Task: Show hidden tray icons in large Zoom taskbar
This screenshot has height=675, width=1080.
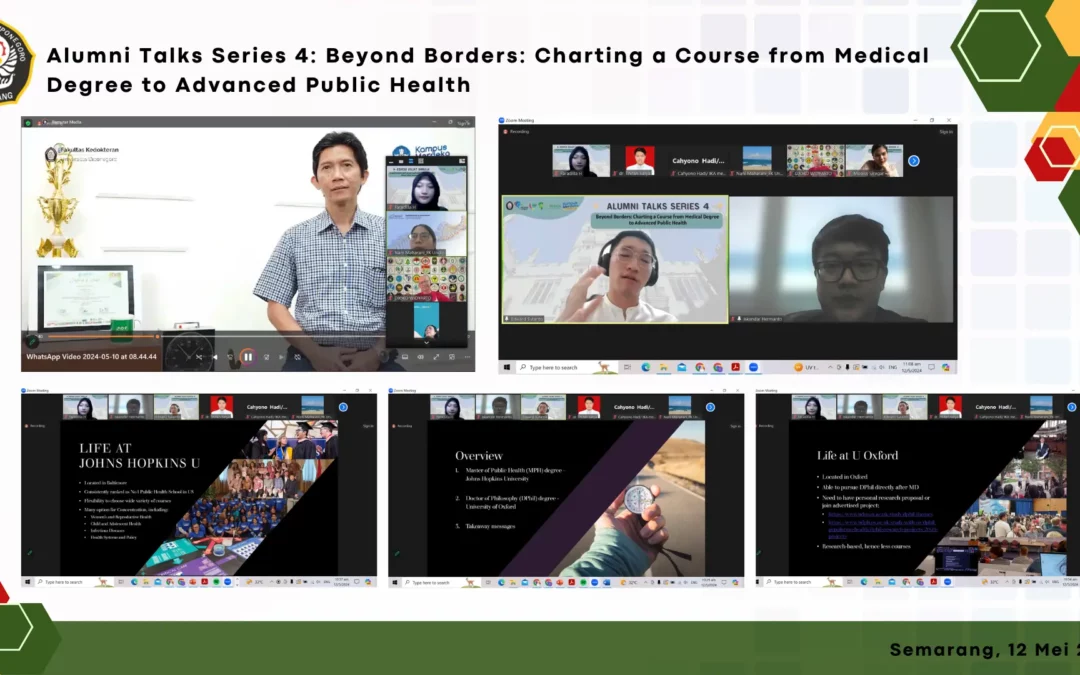Action: click(830, 367)
